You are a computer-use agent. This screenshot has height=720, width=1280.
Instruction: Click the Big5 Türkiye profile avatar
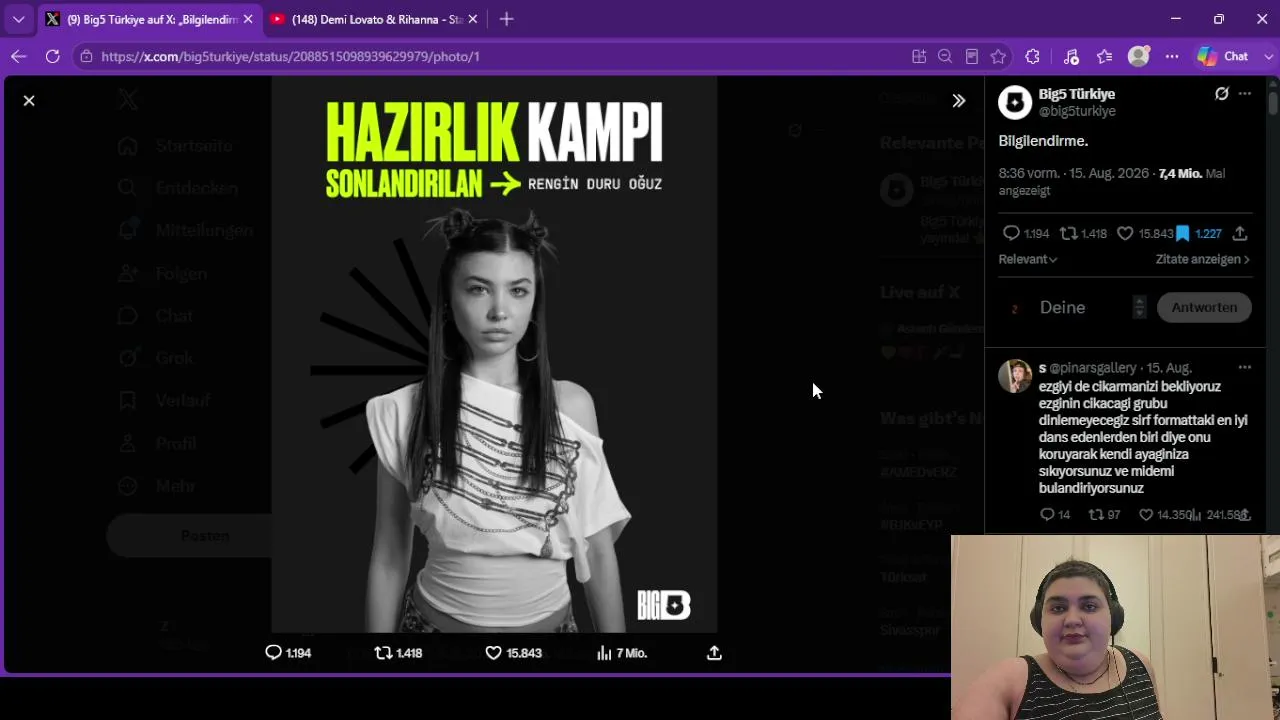click(x=1015, y=102)
